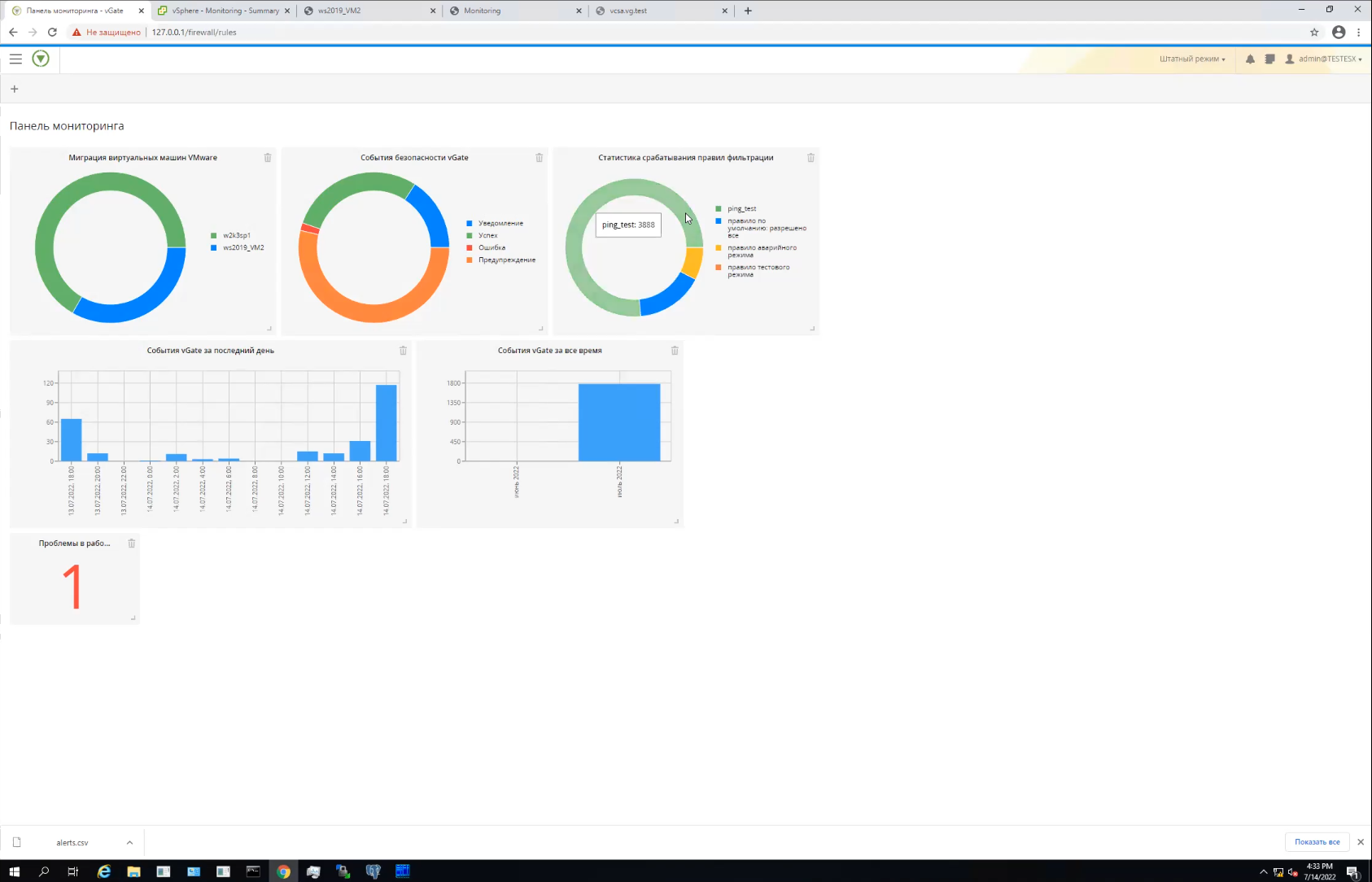This screenshot has height=882, width=1372.
Task: Open Internet Explorer from the taskbar
Action: (104, 871)
